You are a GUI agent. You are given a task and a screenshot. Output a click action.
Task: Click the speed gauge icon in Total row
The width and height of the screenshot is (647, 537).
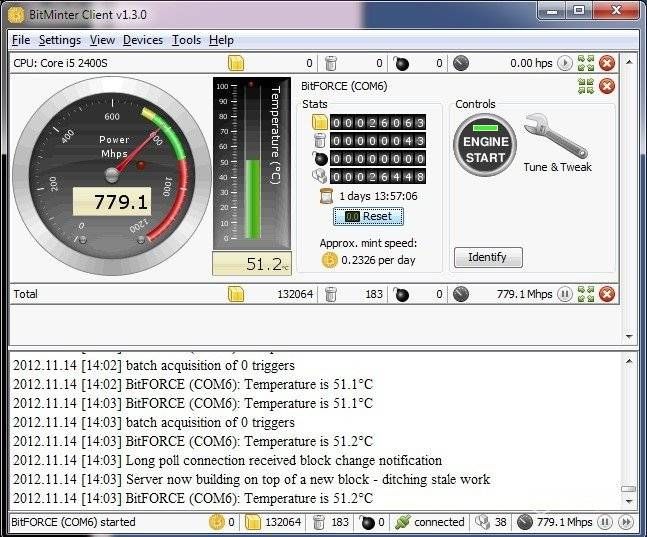point(461,294)
